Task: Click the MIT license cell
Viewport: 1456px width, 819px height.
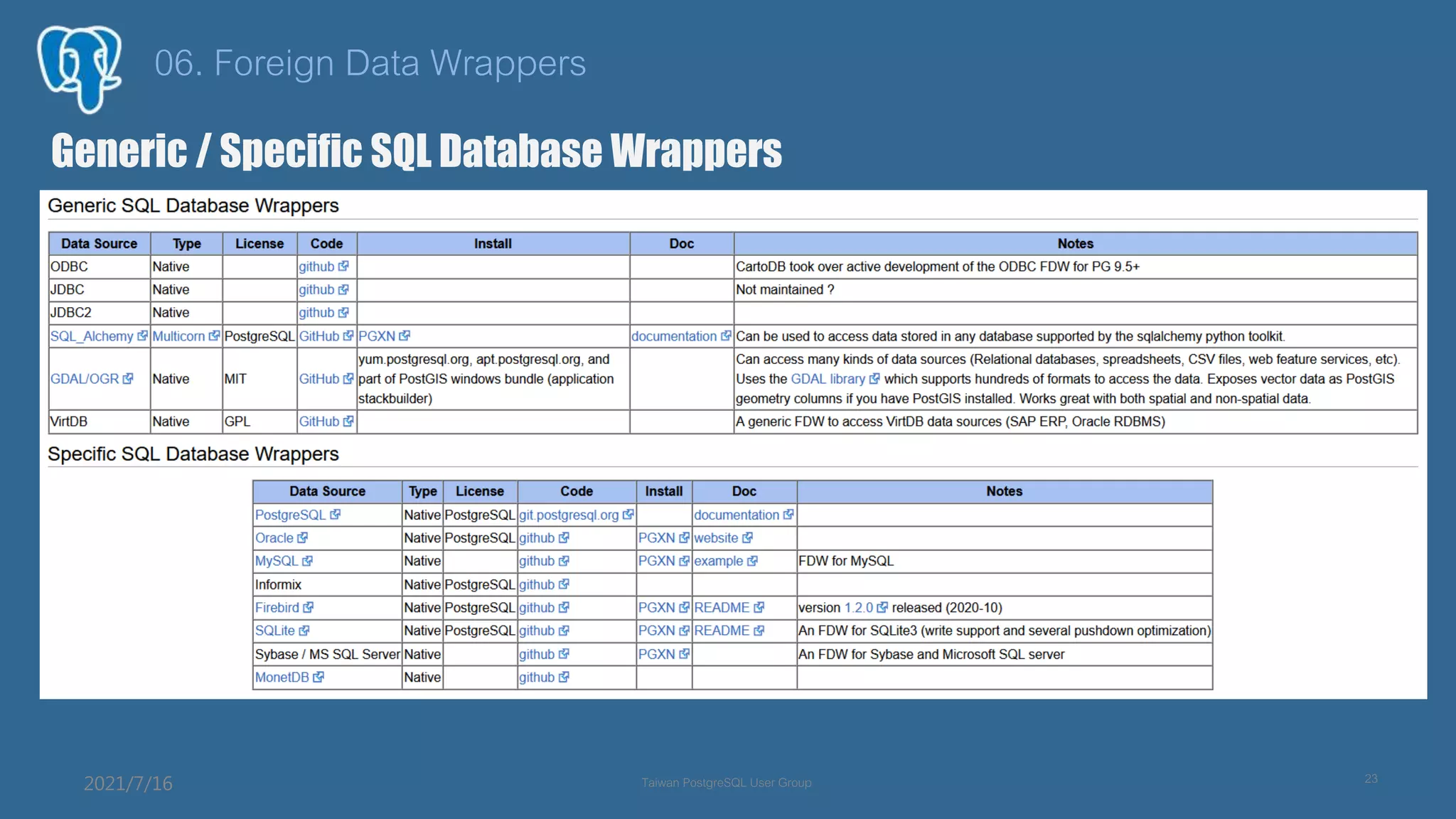Action: click(259, 379)
